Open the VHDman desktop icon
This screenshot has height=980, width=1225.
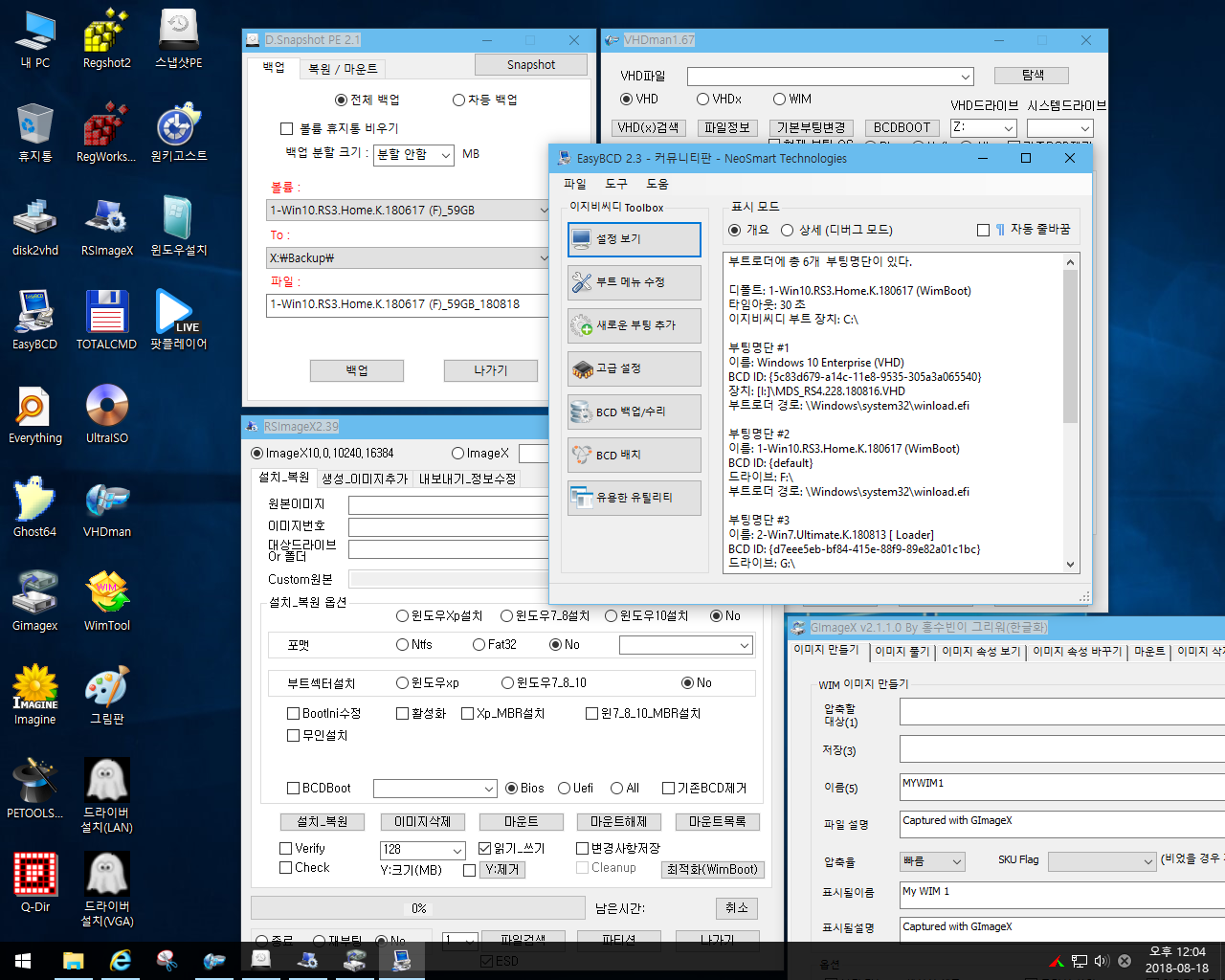(x=106, y=508)
